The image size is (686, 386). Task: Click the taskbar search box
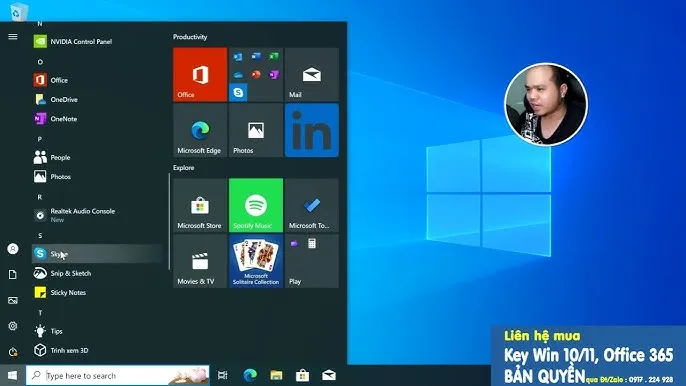click(x=118, y=375)
